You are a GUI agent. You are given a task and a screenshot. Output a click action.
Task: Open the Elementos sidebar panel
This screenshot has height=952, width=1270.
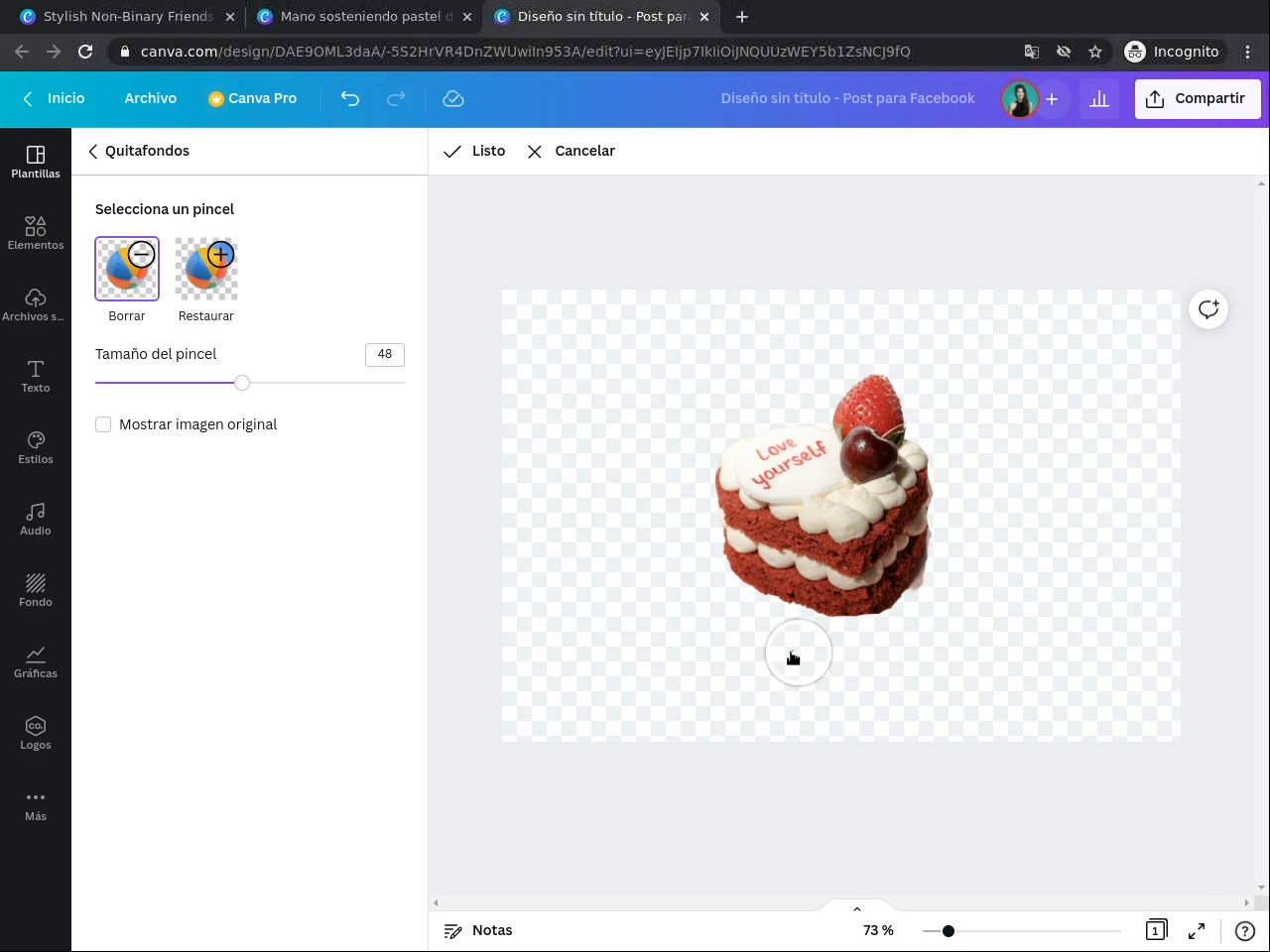36,234
